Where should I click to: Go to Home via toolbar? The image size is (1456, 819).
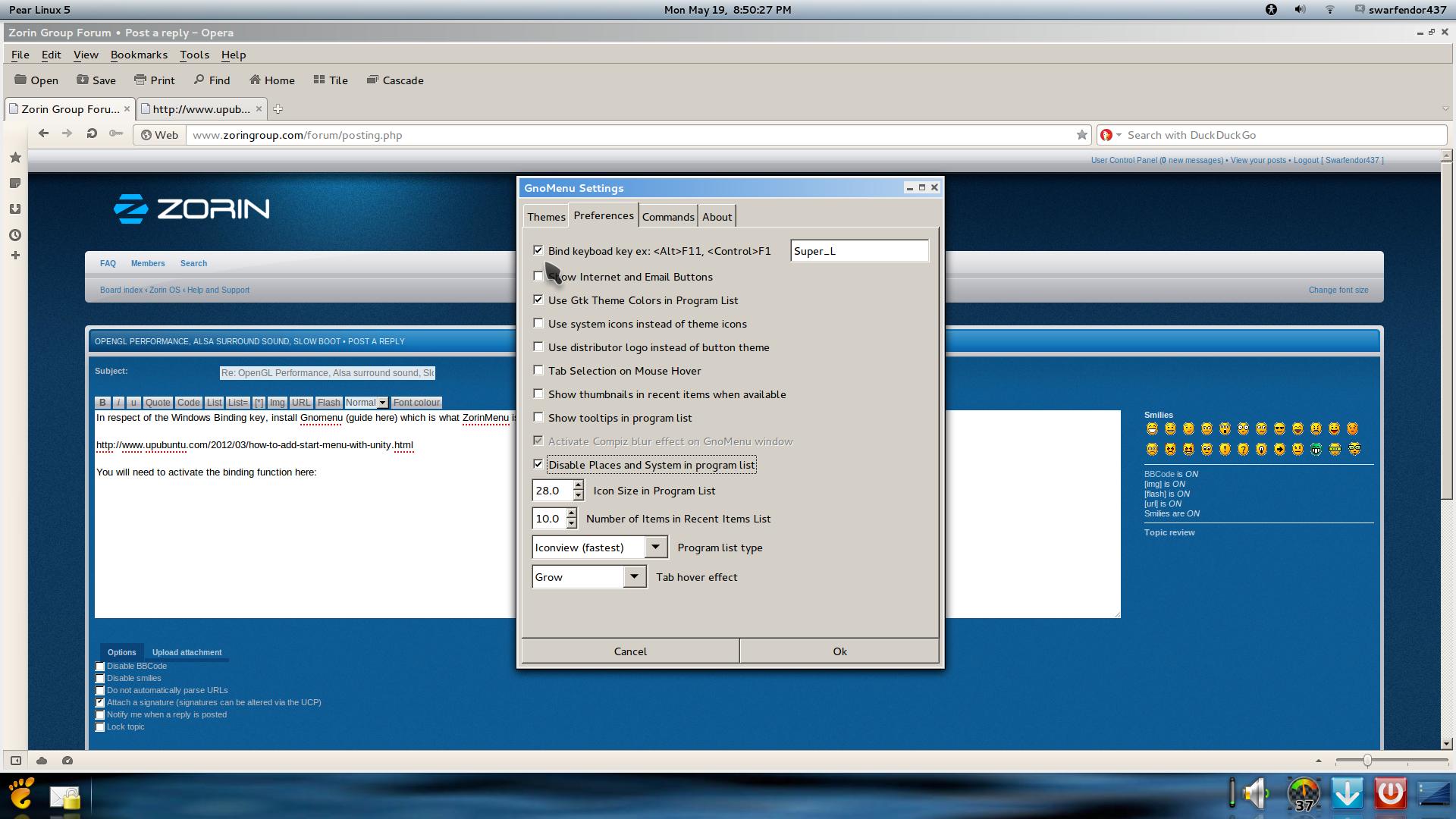click(271, 80)
